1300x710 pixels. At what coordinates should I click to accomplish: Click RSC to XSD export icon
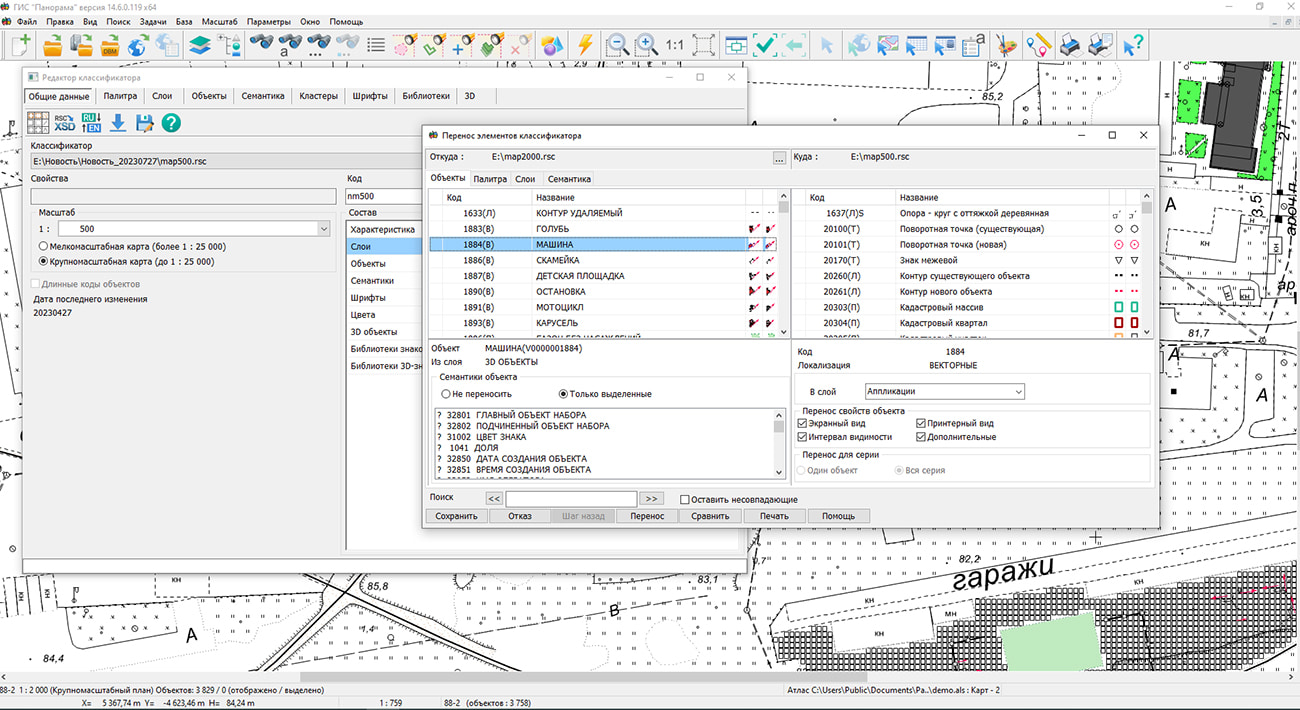(64, 123)
